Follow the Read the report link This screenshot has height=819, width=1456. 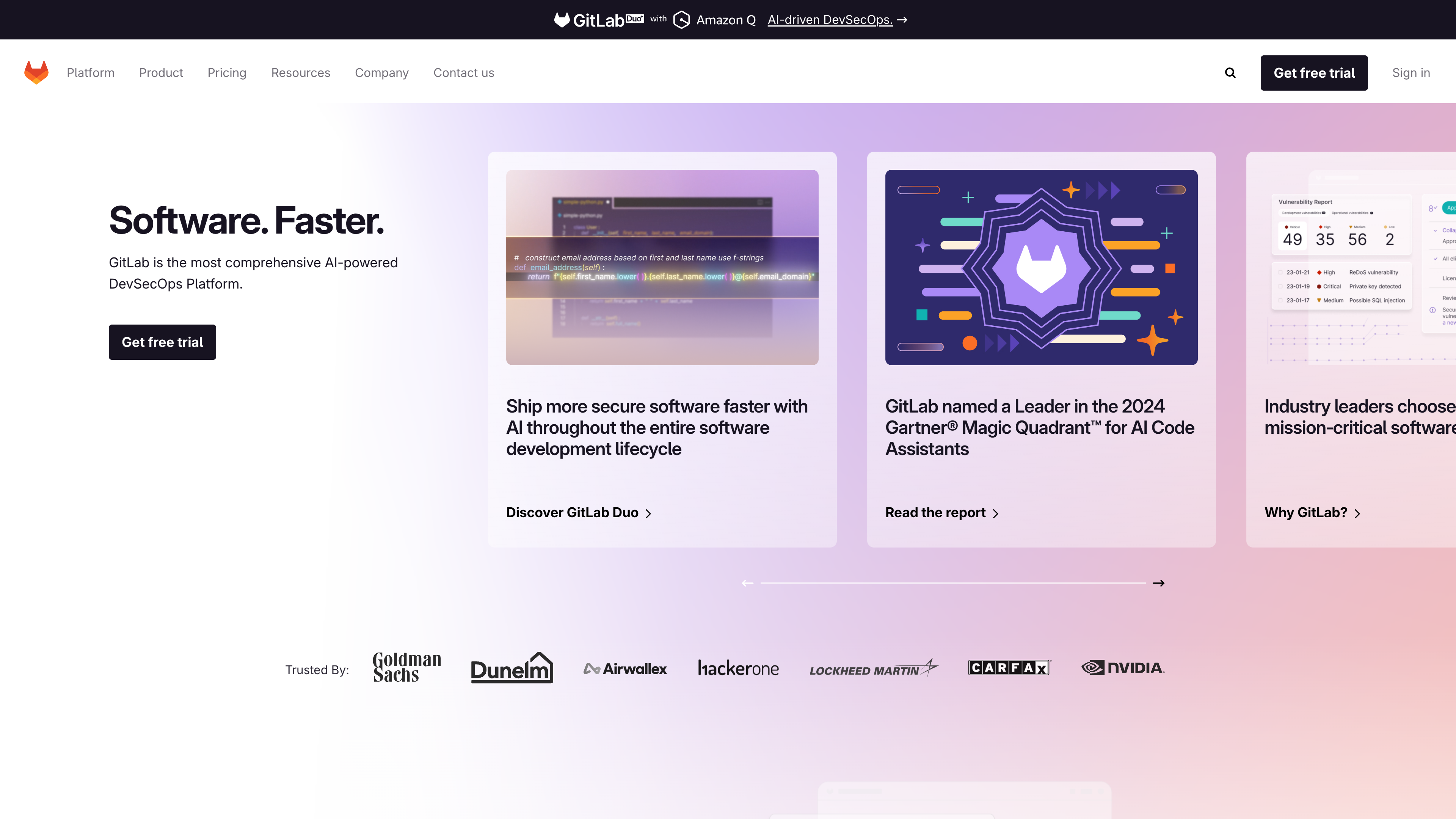[935, 512]
